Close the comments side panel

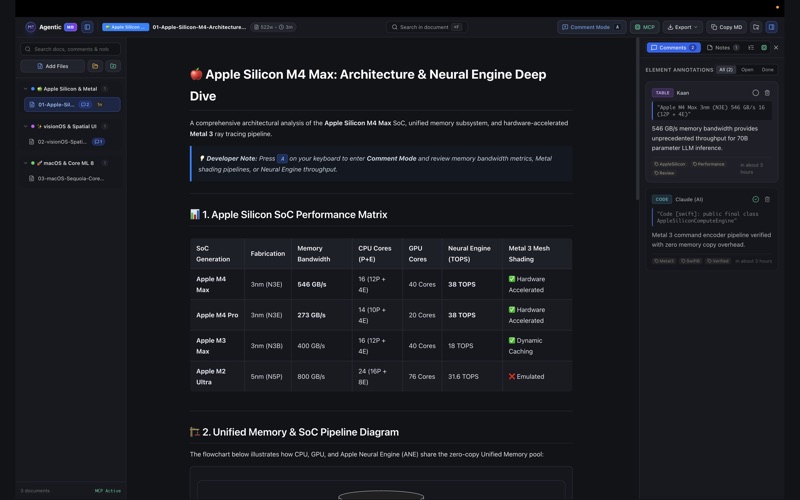click(776, 47)
